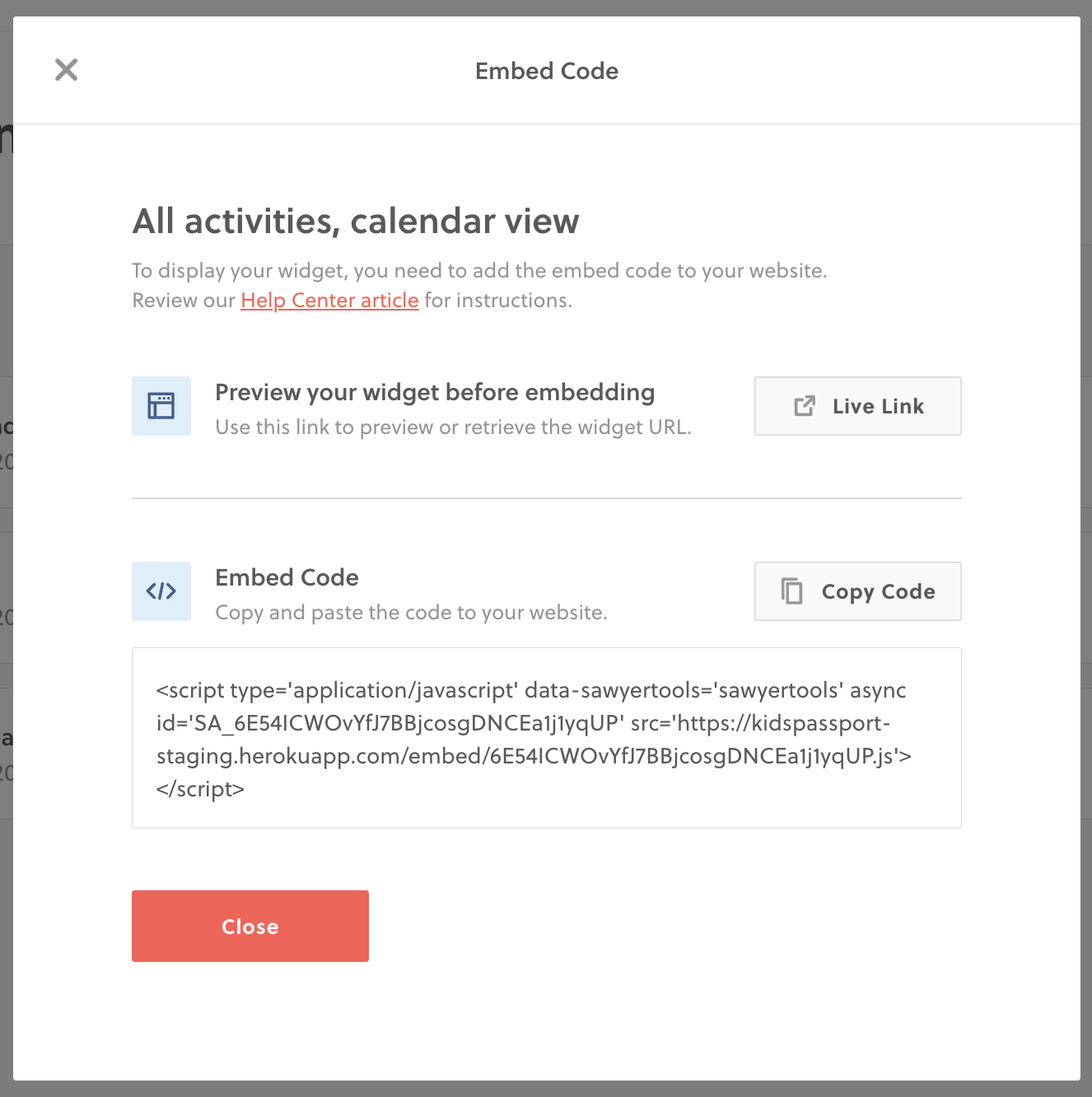The width and height of the screenshot is (1092, 1097).
Task: Copy the embed code with Copy Code
Action: [858, 591]
